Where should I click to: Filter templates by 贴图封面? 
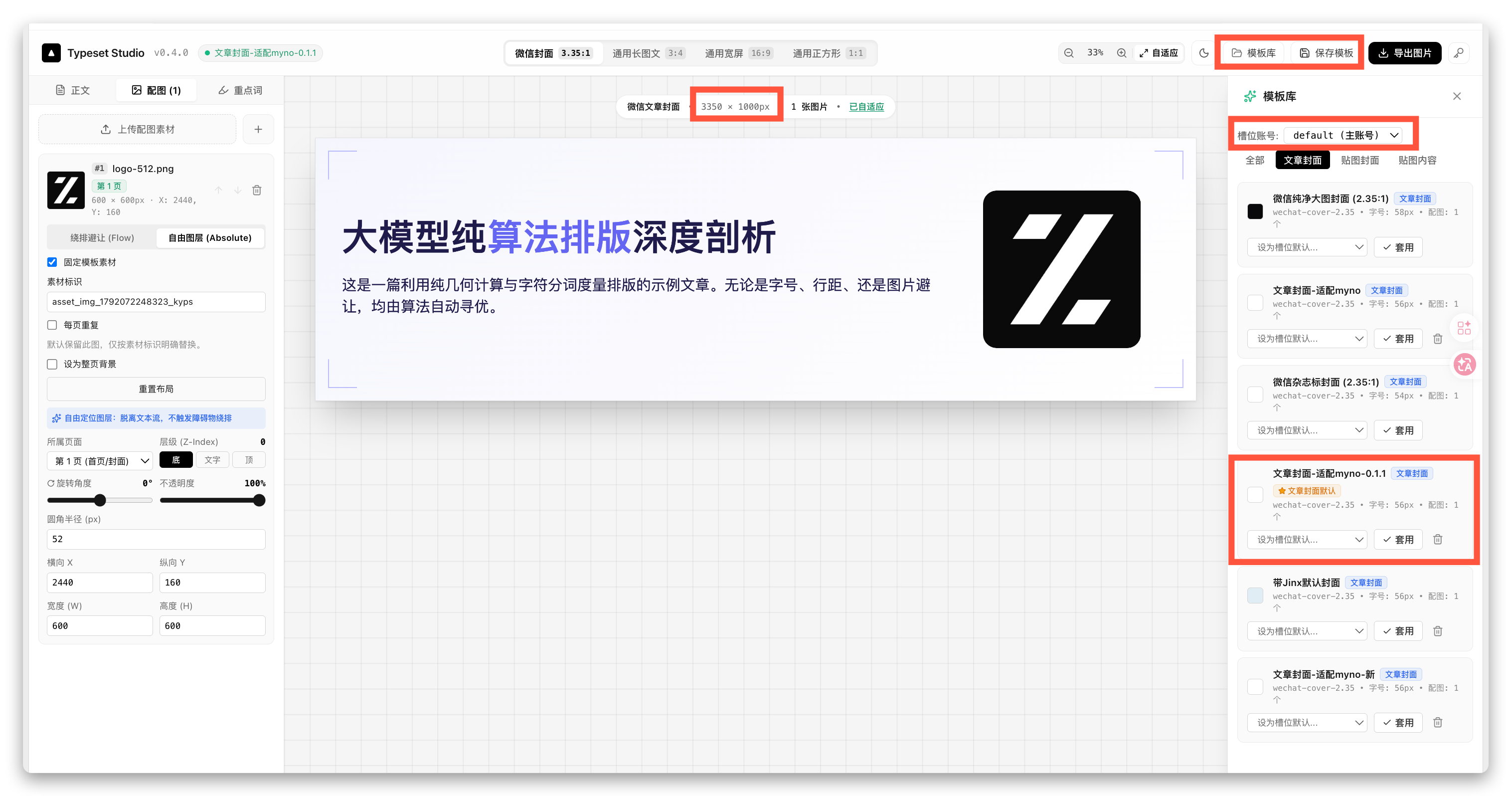pyautogui.click(x=1359, y=160)
